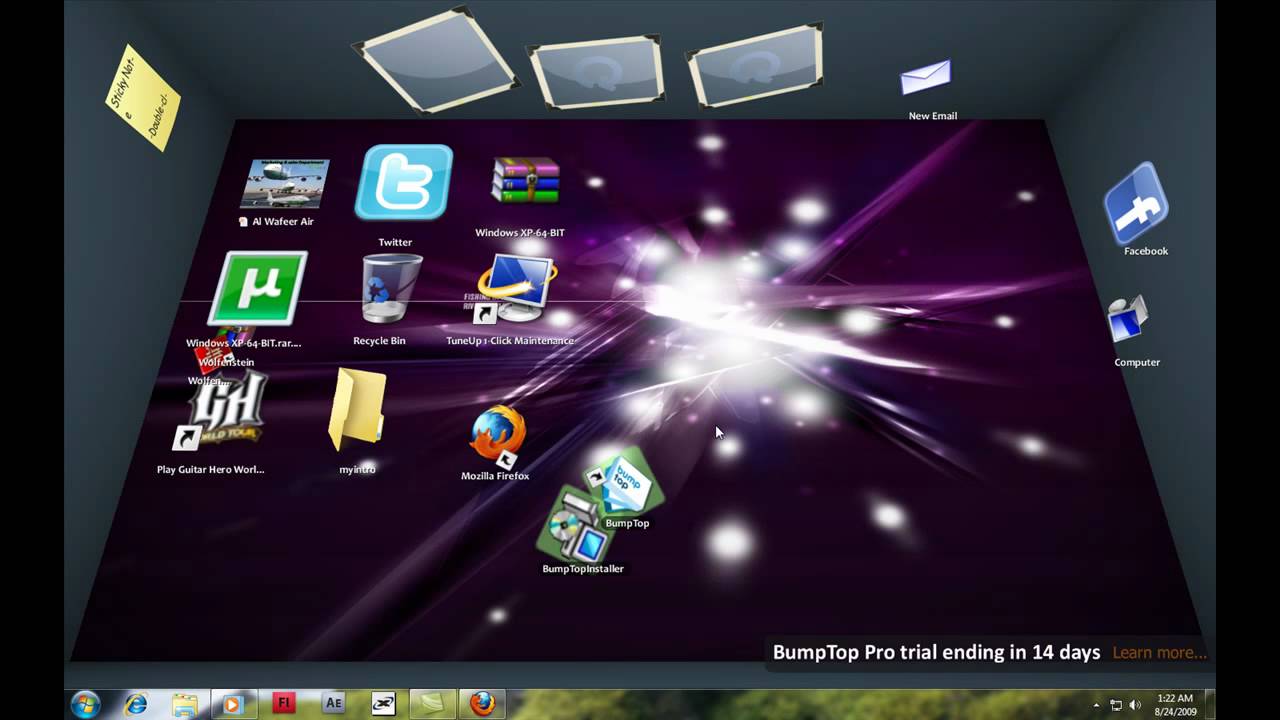Screen dimensions: 1280x720
Task: Open Windows Media Player from the taskbar
Action: point(233,704)
